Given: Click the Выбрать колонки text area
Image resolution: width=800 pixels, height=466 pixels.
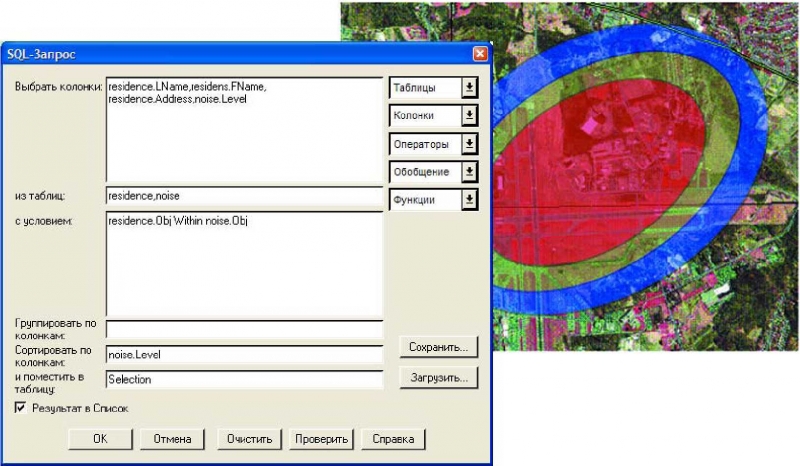Looking at the screenshot, I should point(244,130).
